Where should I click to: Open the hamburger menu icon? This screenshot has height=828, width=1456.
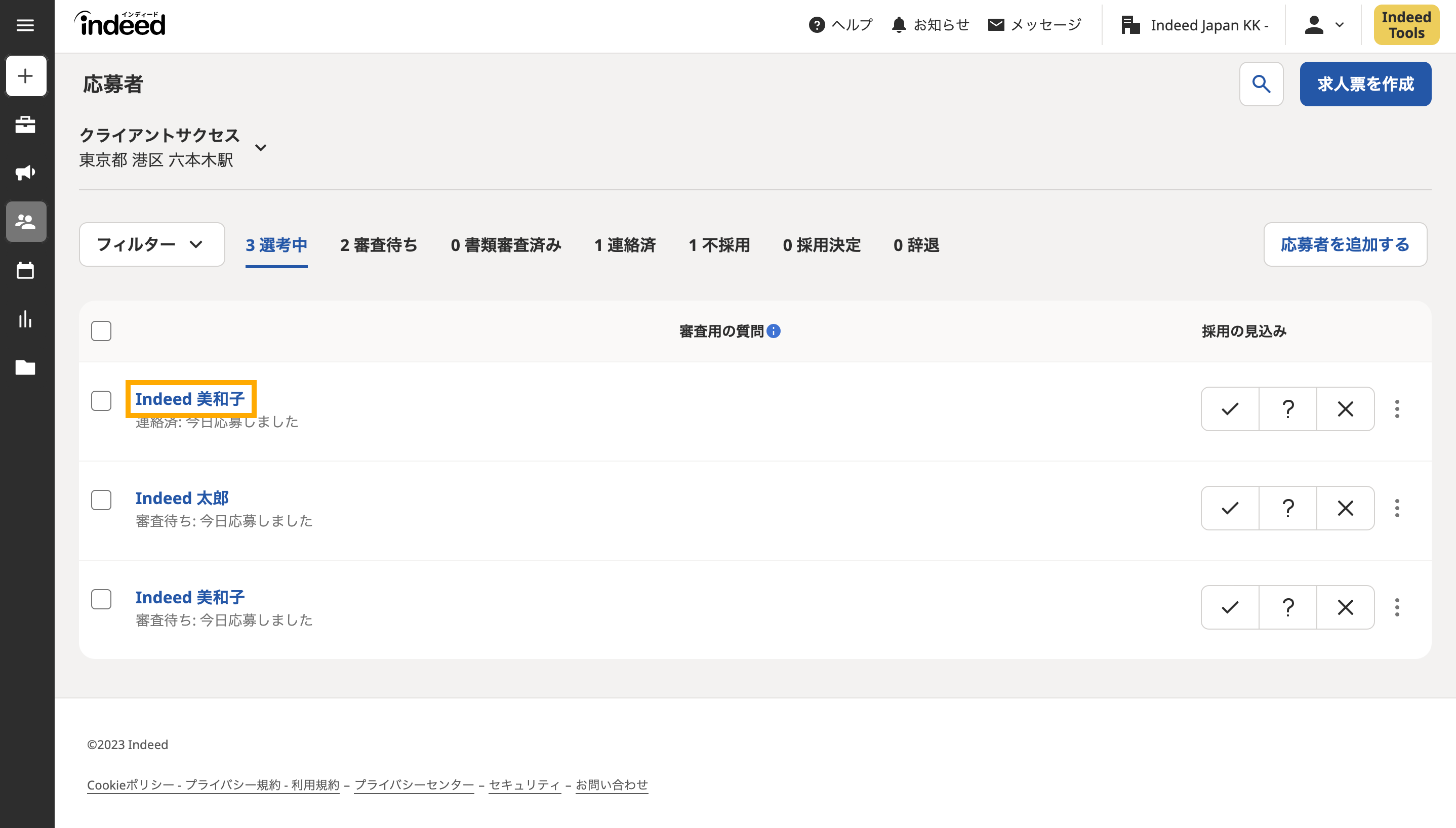(x=25, y=25)
